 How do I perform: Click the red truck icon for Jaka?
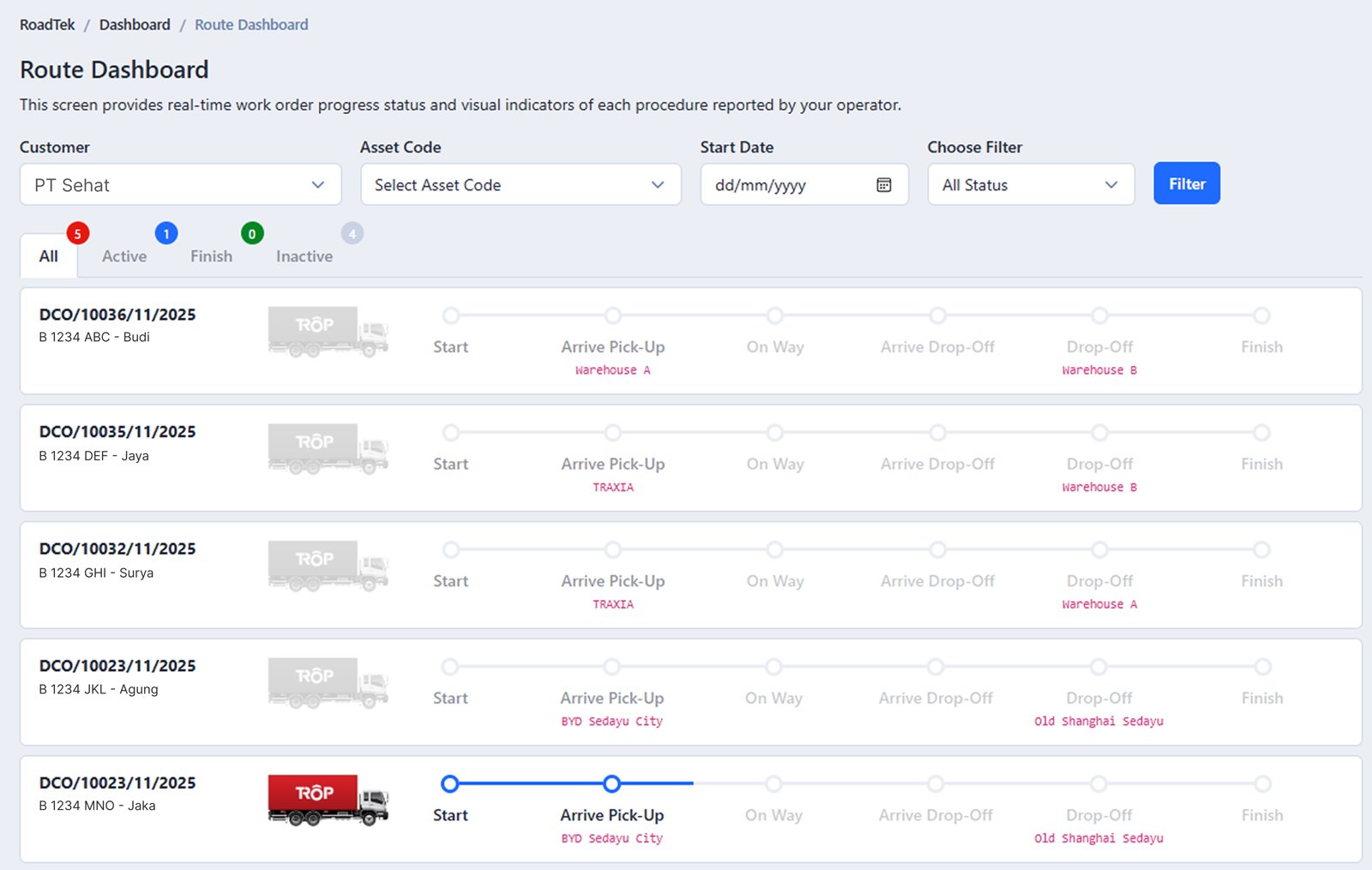pyautogui.click(x=328, y=799)
